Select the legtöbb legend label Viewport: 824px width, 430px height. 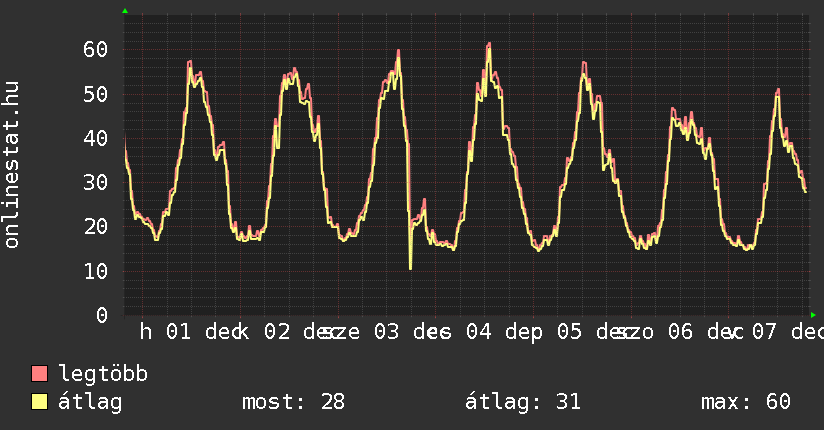(x=103, y=374)
